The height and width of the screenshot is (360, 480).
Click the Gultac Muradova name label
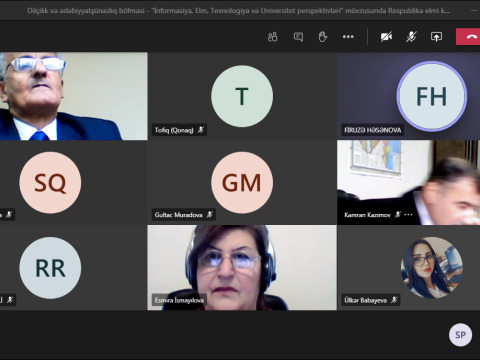tap(178, 215)
